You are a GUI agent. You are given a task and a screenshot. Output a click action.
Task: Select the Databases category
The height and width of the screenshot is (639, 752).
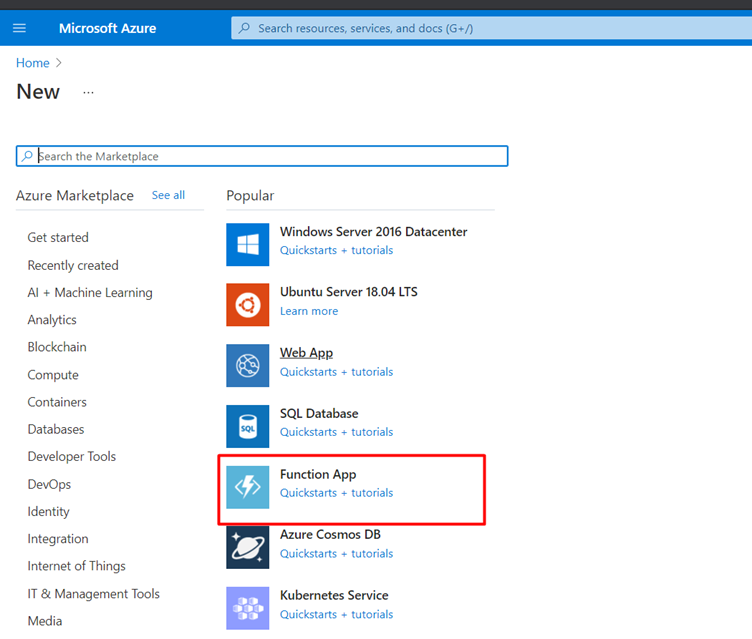pos(56,429)
